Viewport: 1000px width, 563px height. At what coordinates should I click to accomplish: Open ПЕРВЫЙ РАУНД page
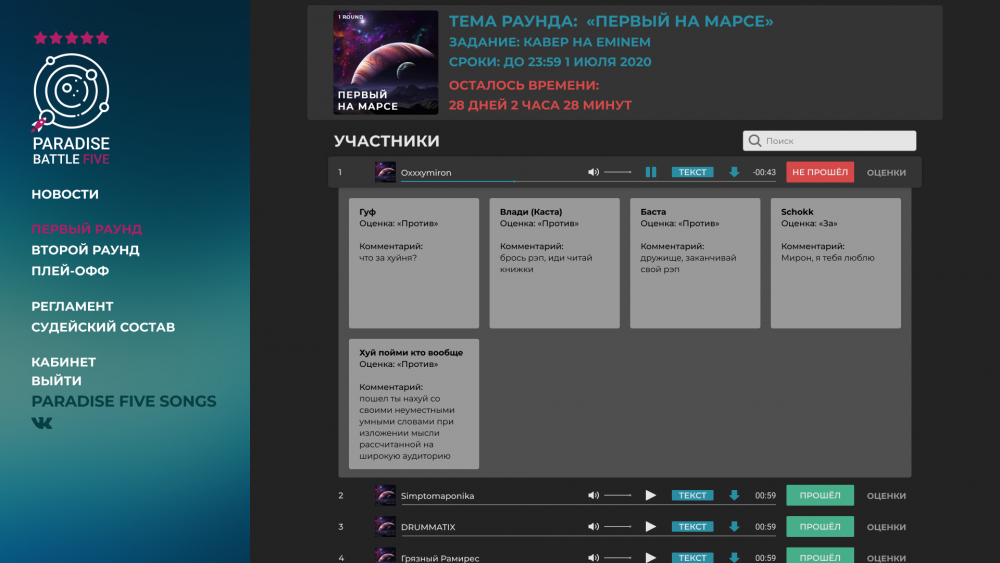pyautogui.click(x=87, y=229)
